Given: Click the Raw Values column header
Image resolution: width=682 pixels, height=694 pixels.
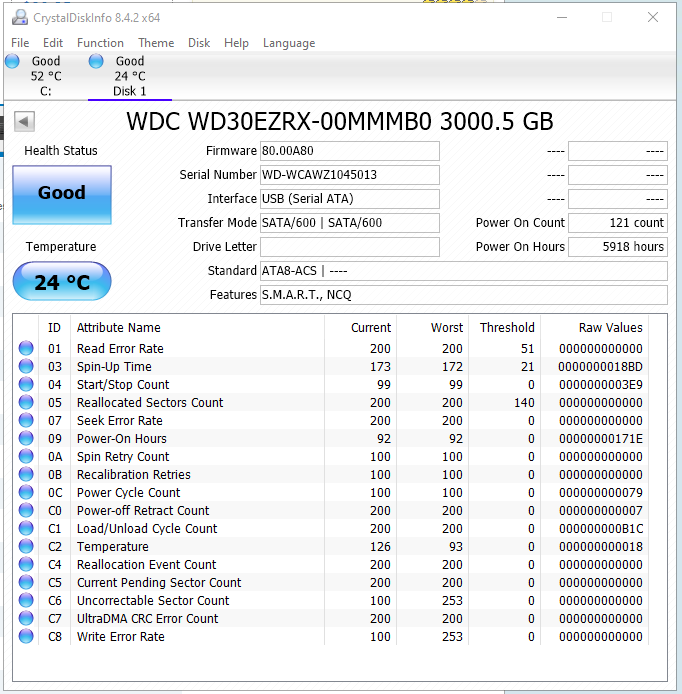Looking at the screenshot, I should (x=610, y=328).
